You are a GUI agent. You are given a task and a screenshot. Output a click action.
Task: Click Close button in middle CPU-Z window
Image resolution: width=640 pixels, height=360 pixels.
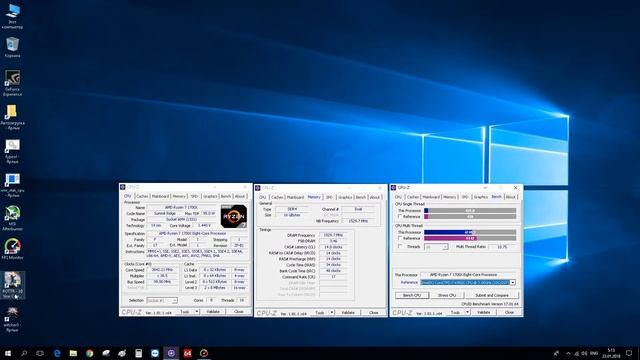coord(373,313)
